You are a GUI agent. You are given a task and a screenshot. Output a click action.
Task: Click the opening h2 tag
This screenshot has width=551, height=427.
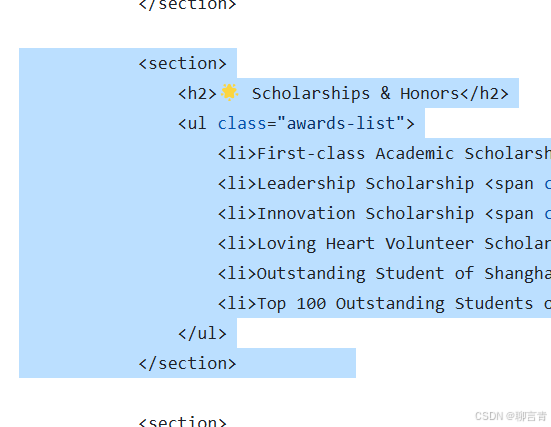click(x=197, y=93)
